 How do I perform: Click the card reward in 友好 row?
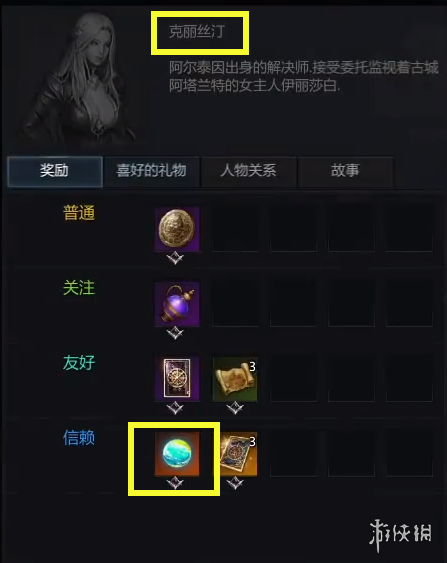pyautogui.click(x=177, y=379)
